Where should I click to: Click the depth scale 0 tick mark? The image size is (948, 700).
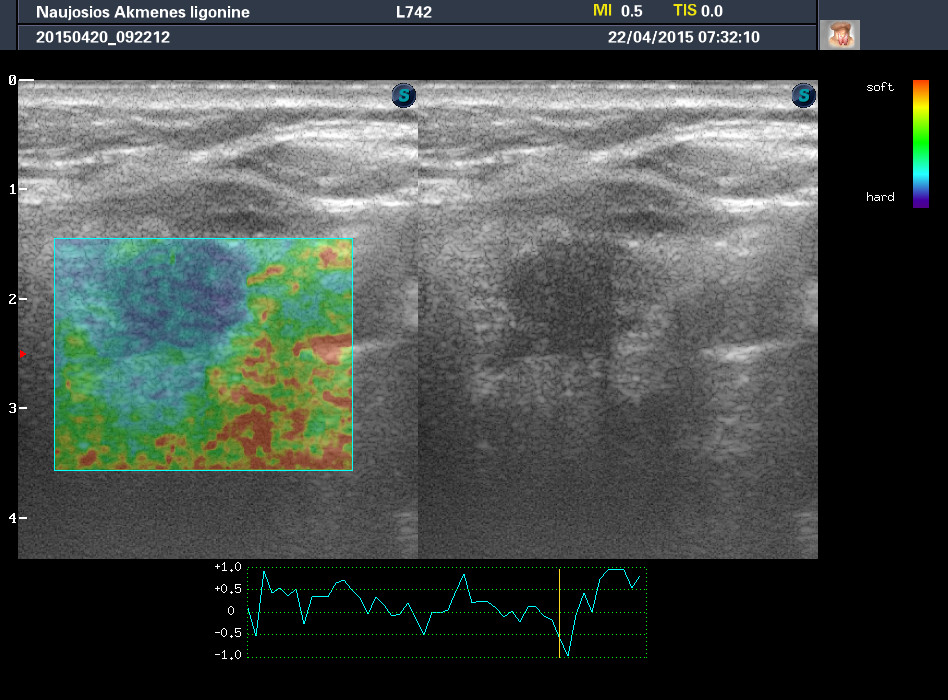[x=22, y=80]
